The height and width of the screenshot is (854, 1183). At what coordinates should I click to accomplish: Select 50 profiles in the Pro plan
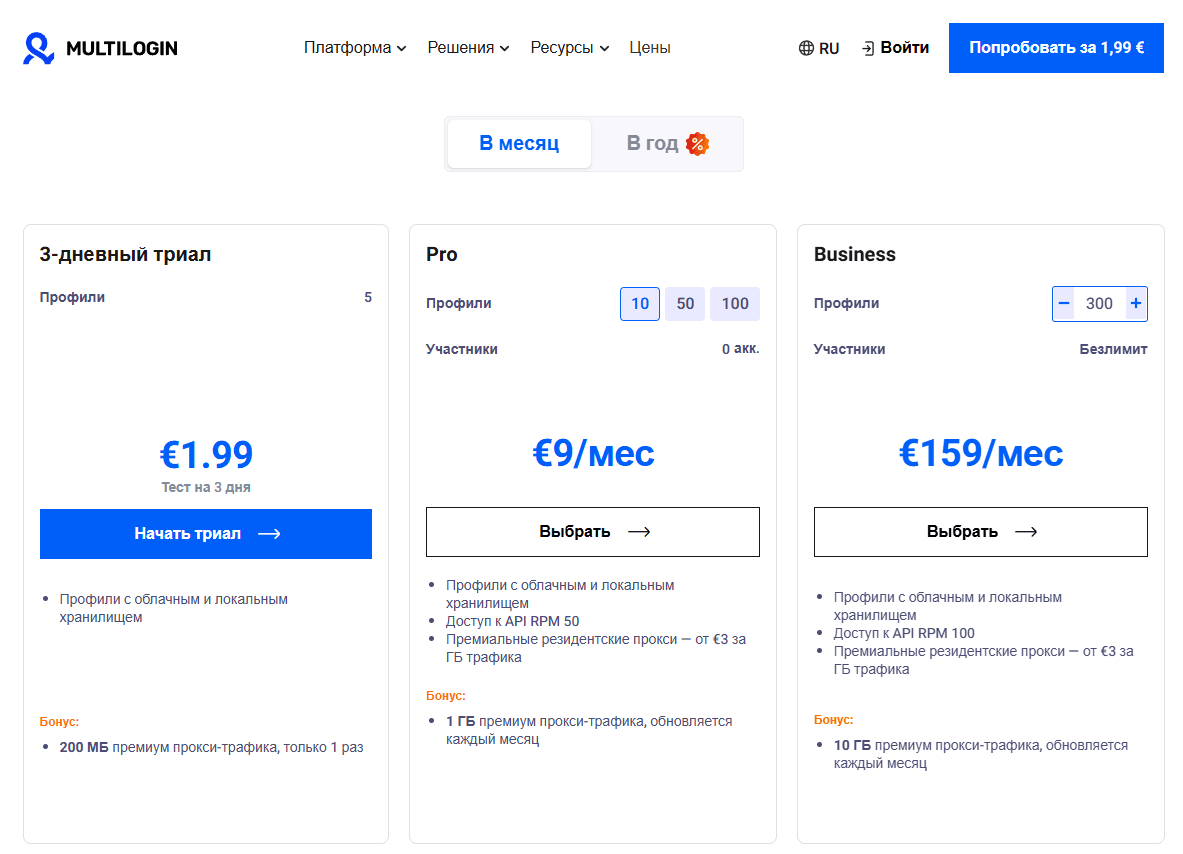685,303
